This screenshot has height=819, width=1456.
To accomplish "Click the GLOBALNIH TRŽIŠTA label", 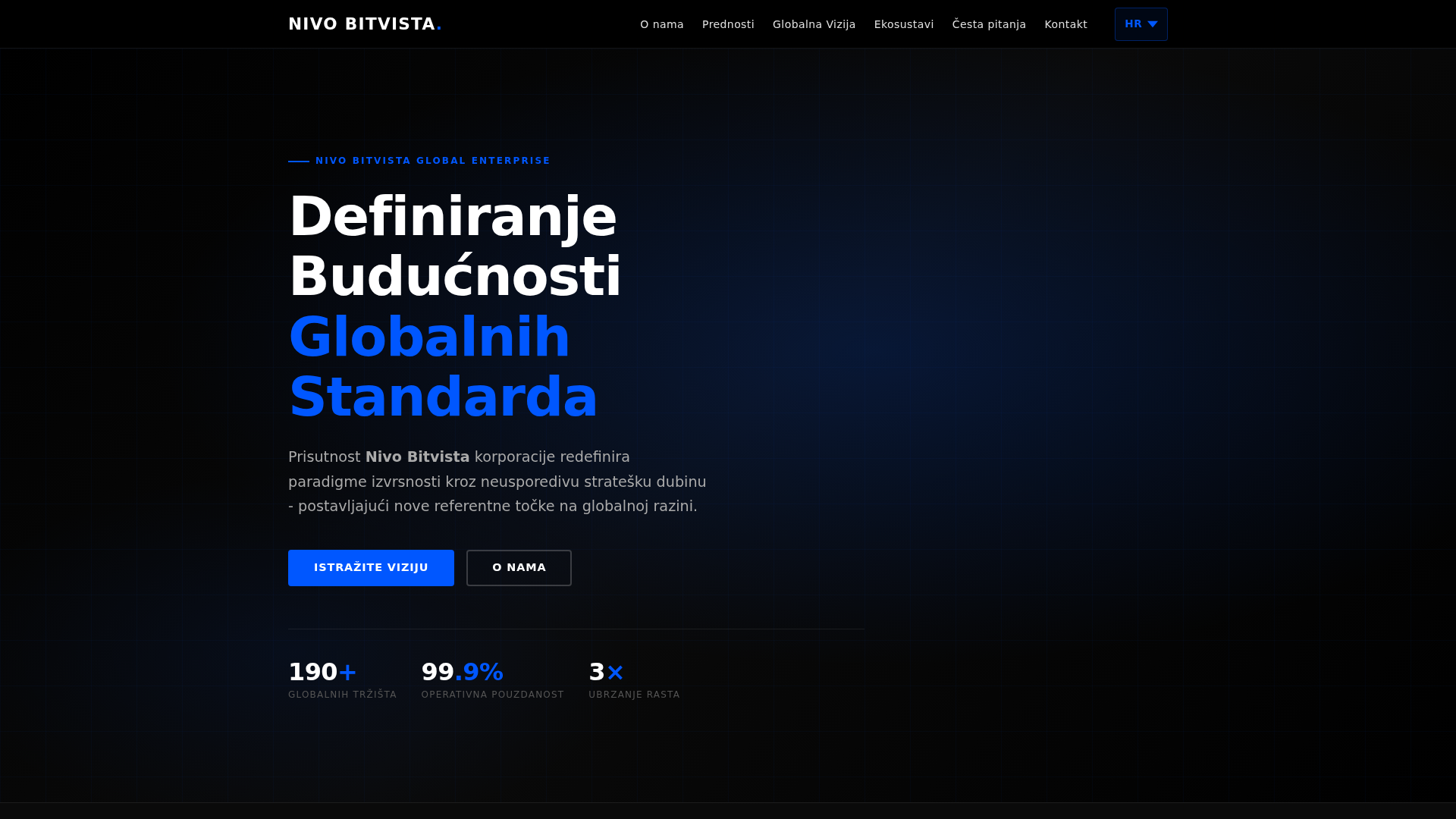I will click(x=342, y=695).
